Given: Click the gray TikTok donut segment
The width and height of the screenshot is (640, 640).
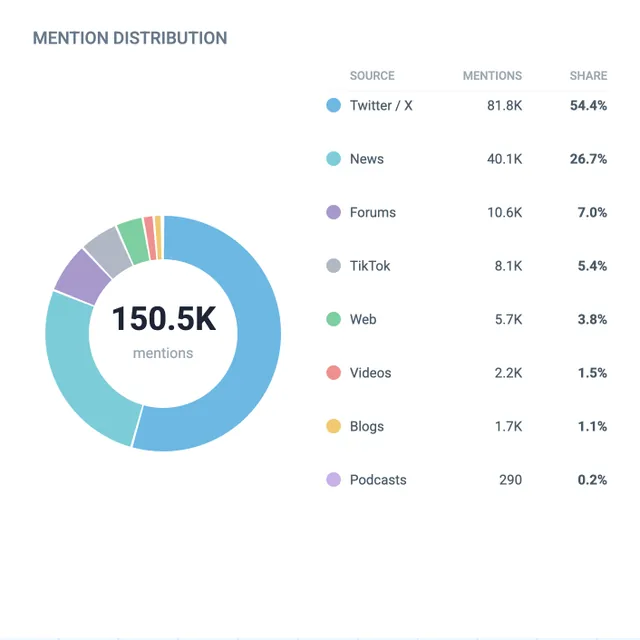Looking at the screenshot, I should point(108,252).
